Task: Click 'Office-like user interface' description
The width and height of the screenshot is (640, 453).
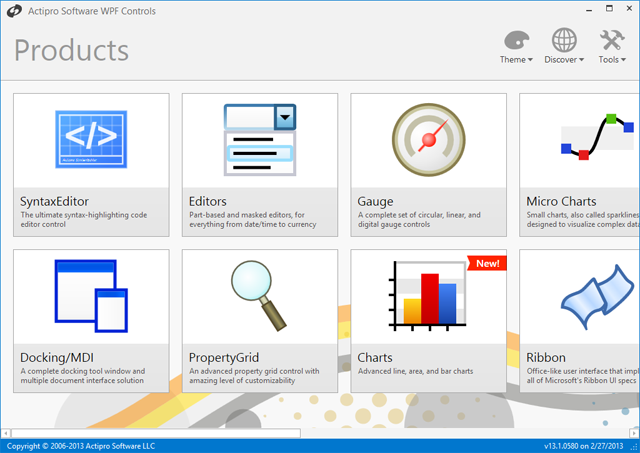Action: [582, 375]
